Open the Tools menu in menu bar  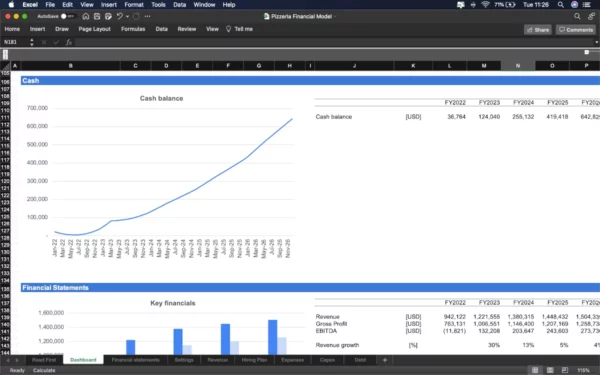pyautogui.click(x=158, y=5)
